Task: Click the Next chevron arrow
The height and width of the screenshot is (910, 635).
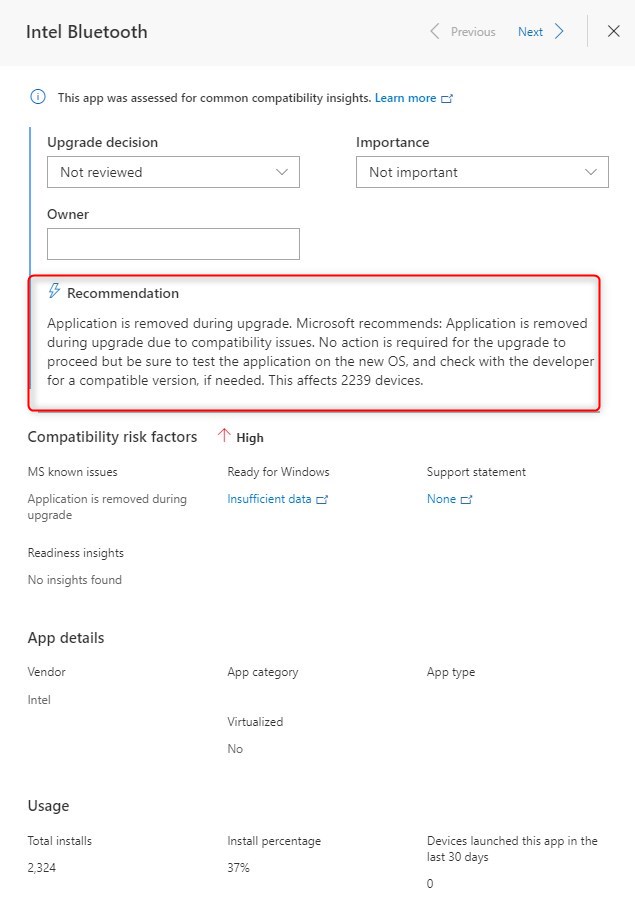Action: coord(559,31)
